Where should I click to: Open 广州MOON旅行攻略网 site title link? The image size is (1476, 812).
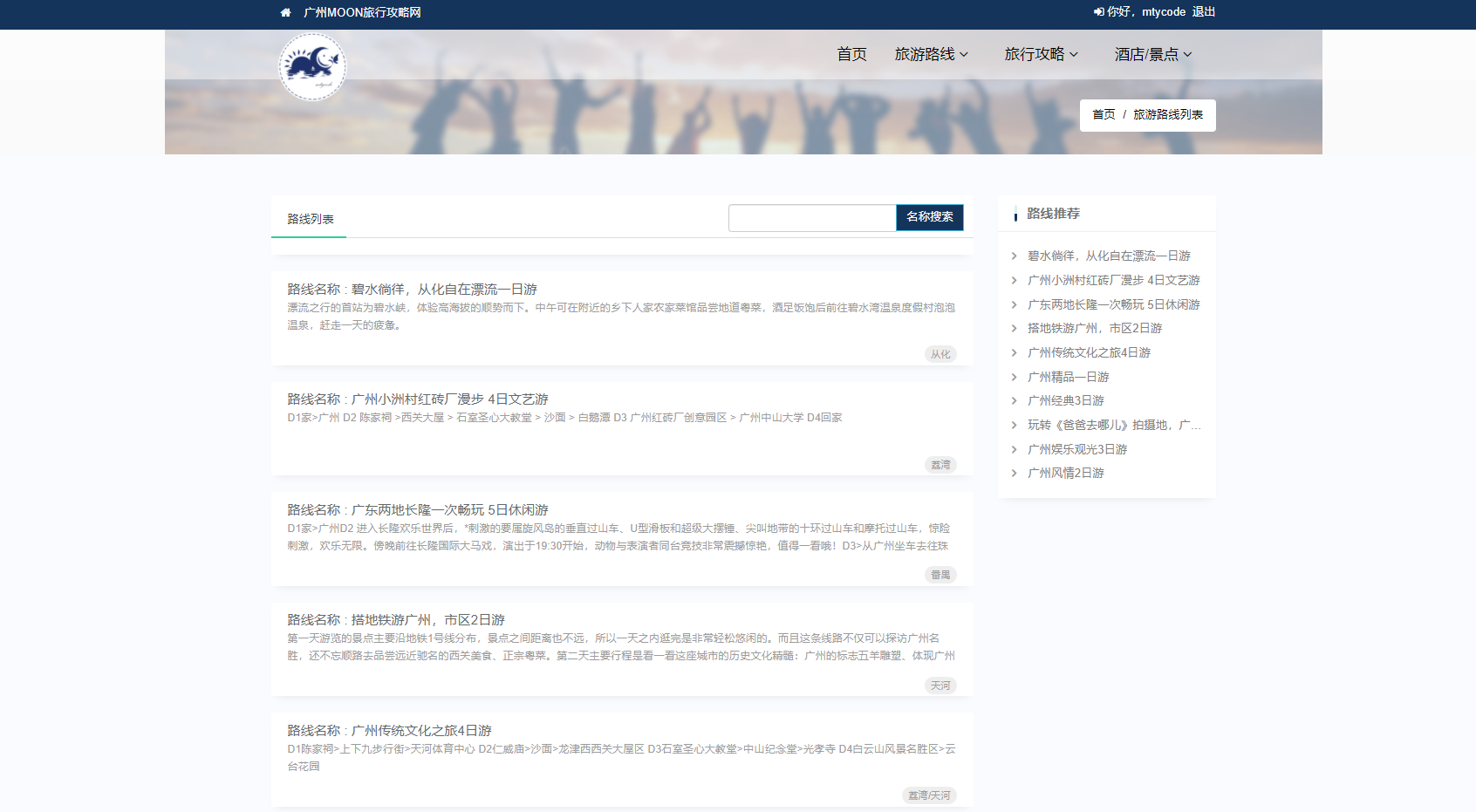click(362, 12)
